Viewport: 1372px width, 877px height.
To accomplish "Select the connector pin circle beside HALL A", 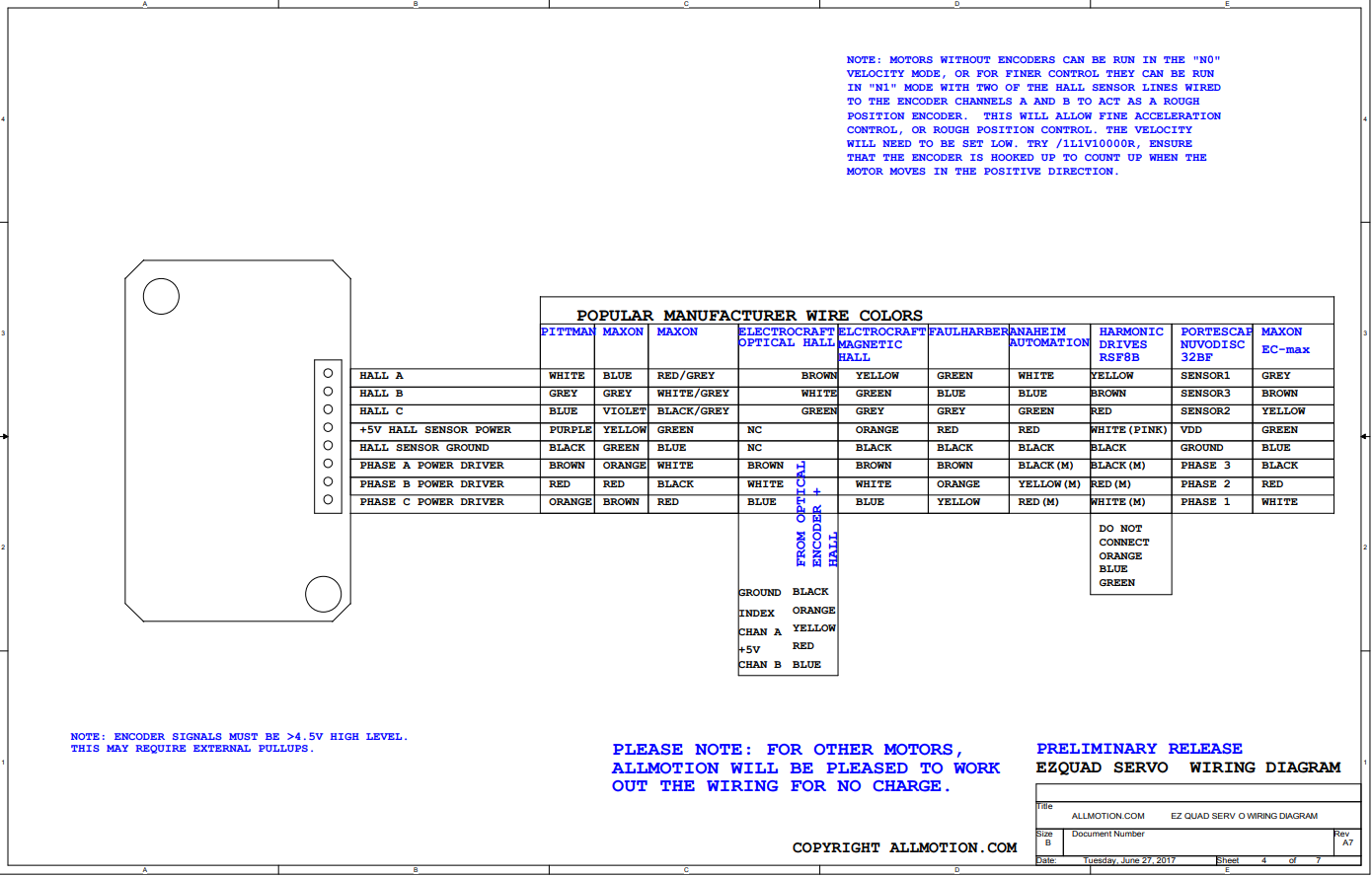I will pos(328,374).
